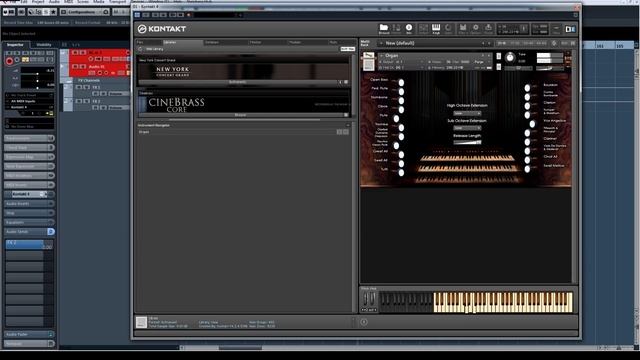Toggle the Open Bass organ stop
Viewport: 640px width, 360px height.
pos(401,82)
